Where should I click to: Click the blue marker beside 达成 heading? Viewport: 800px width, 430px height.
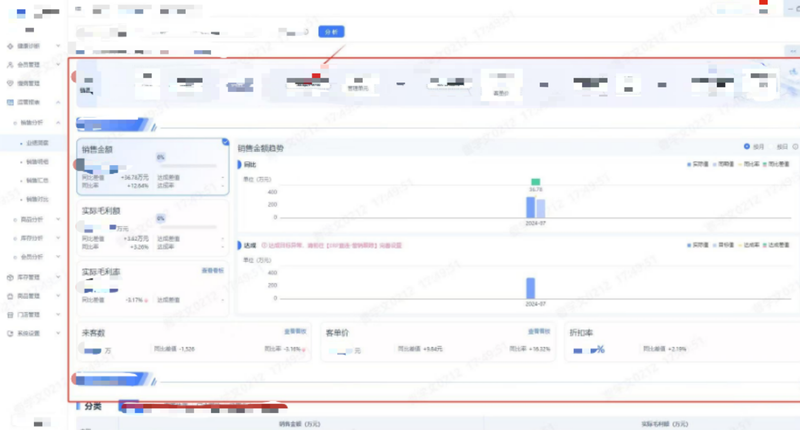[239, 245]
